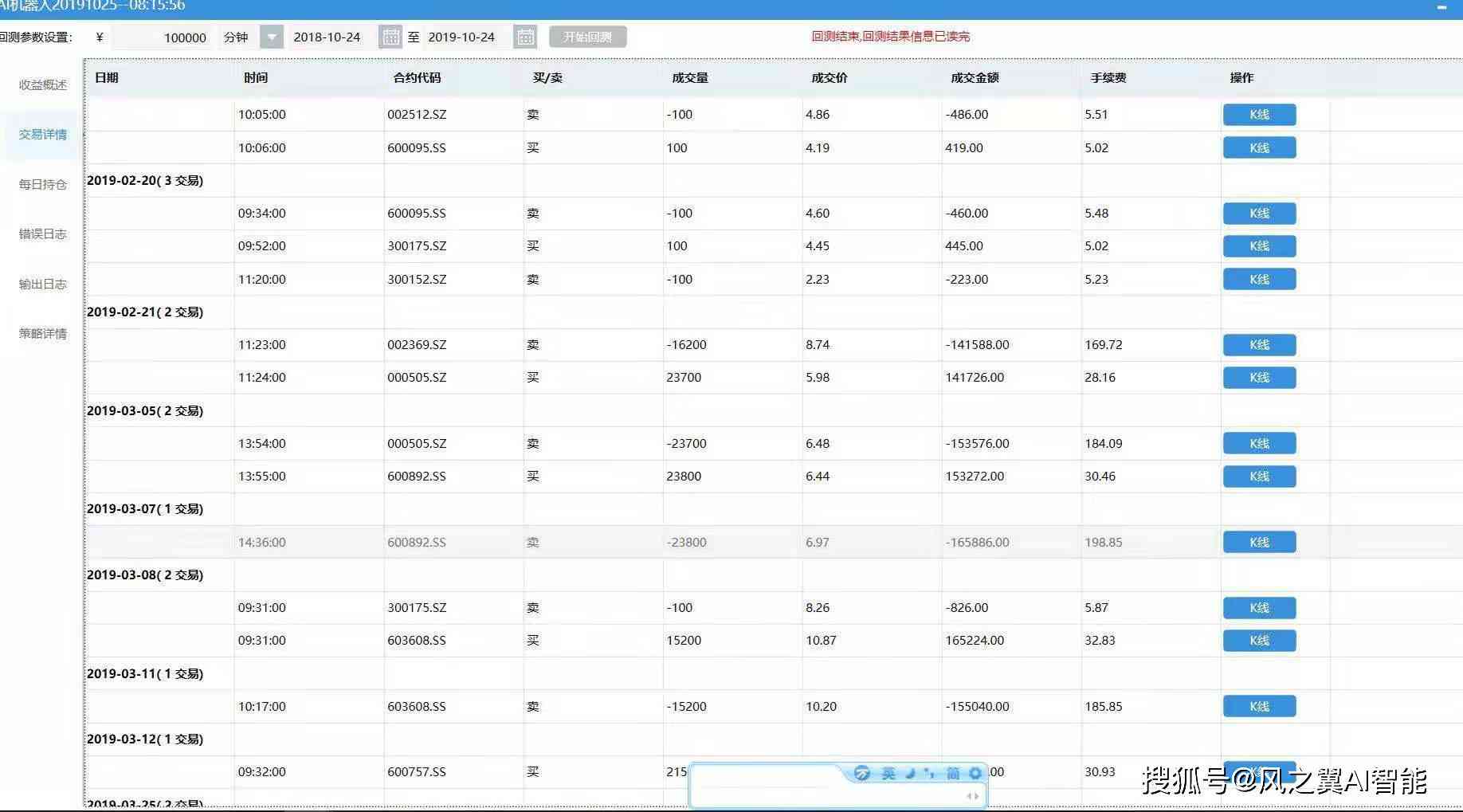Select the 2019-03-05( 2 交易) group row

[773, 411]
